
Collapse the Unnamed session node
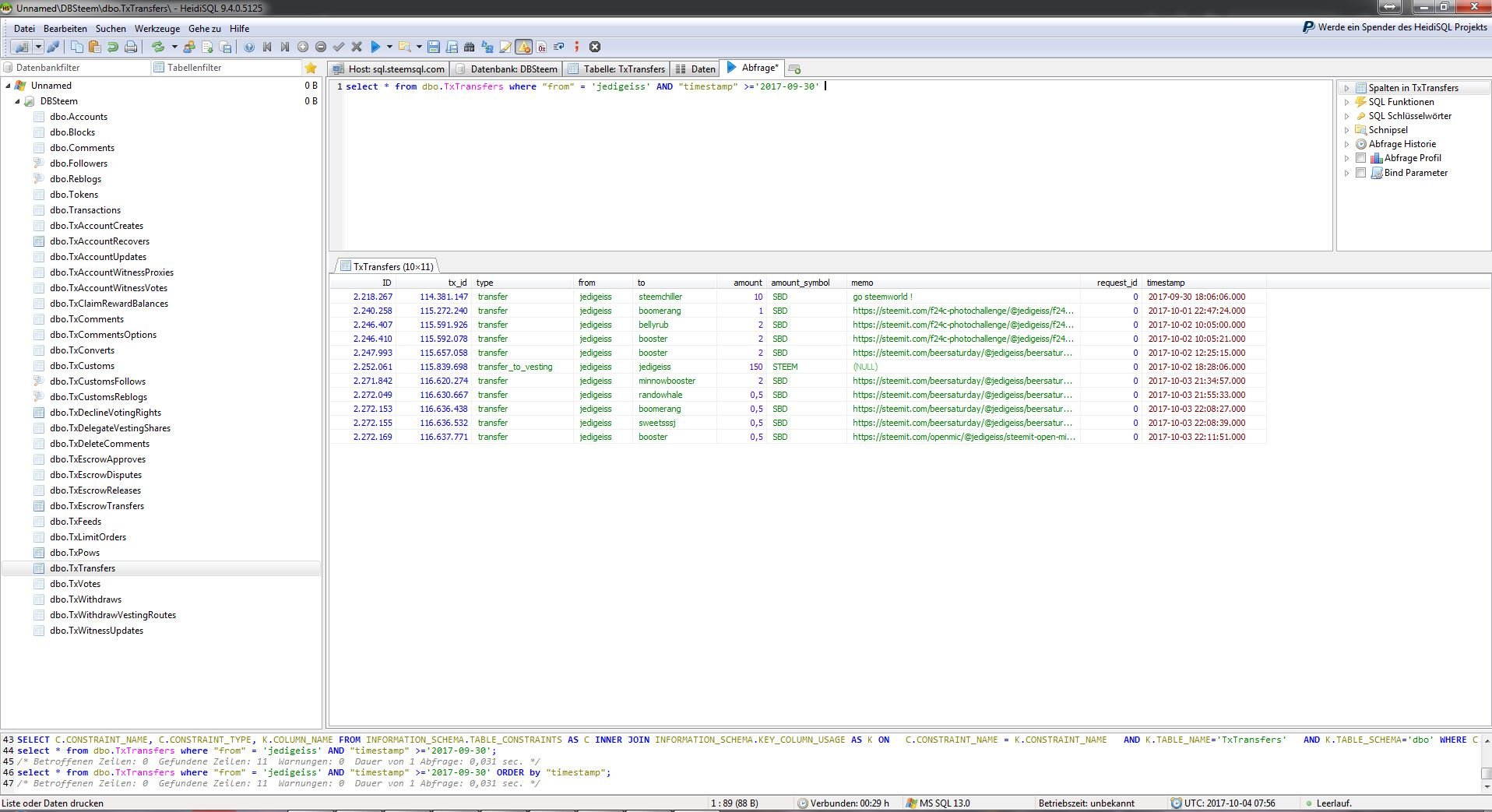pos(8,86)
